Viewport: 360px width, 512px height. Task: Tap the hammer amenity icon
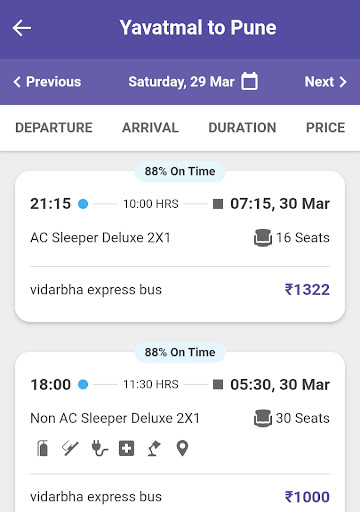70,448
